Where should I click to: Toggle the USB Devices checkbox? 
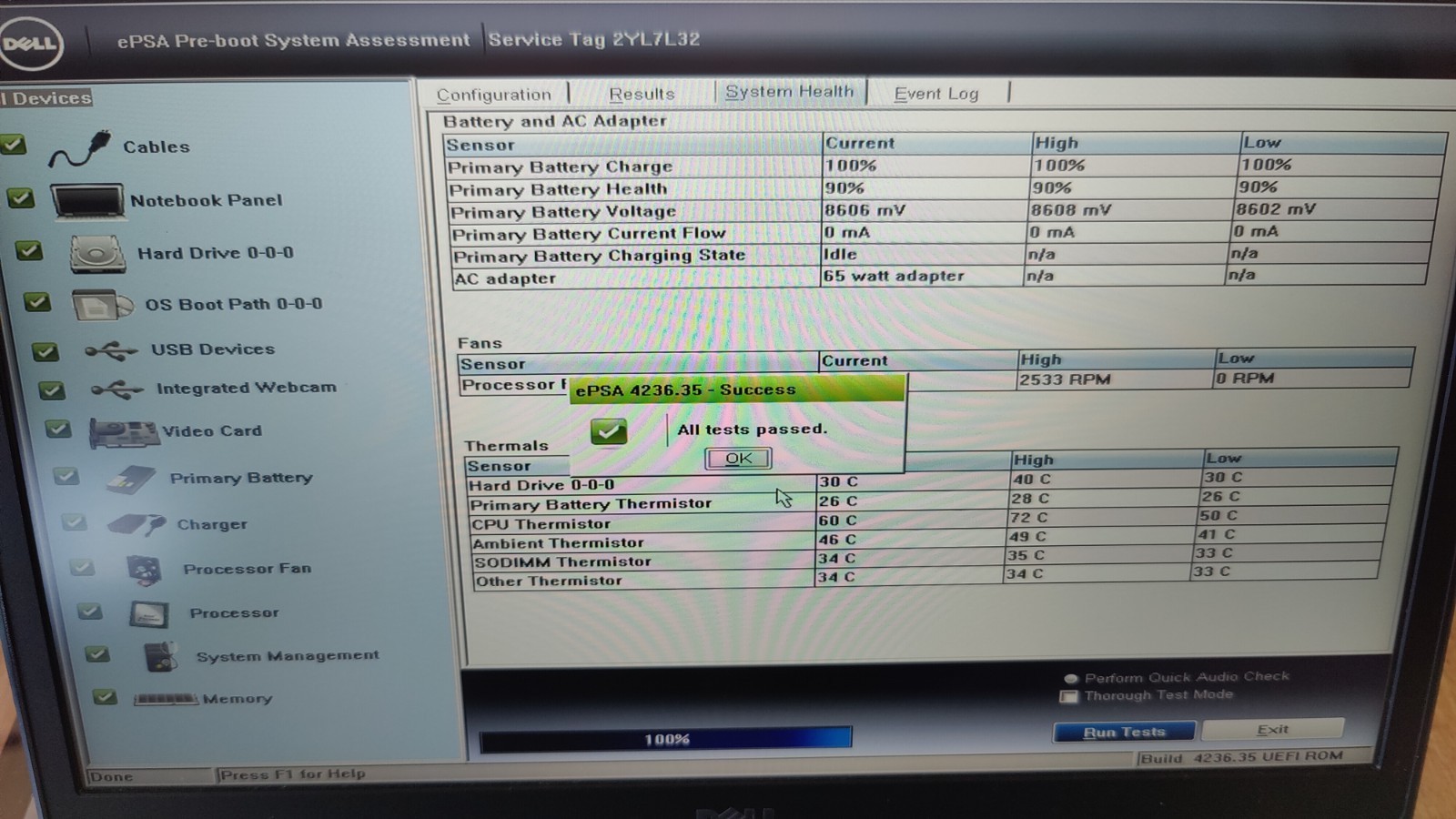click(45, 351)
